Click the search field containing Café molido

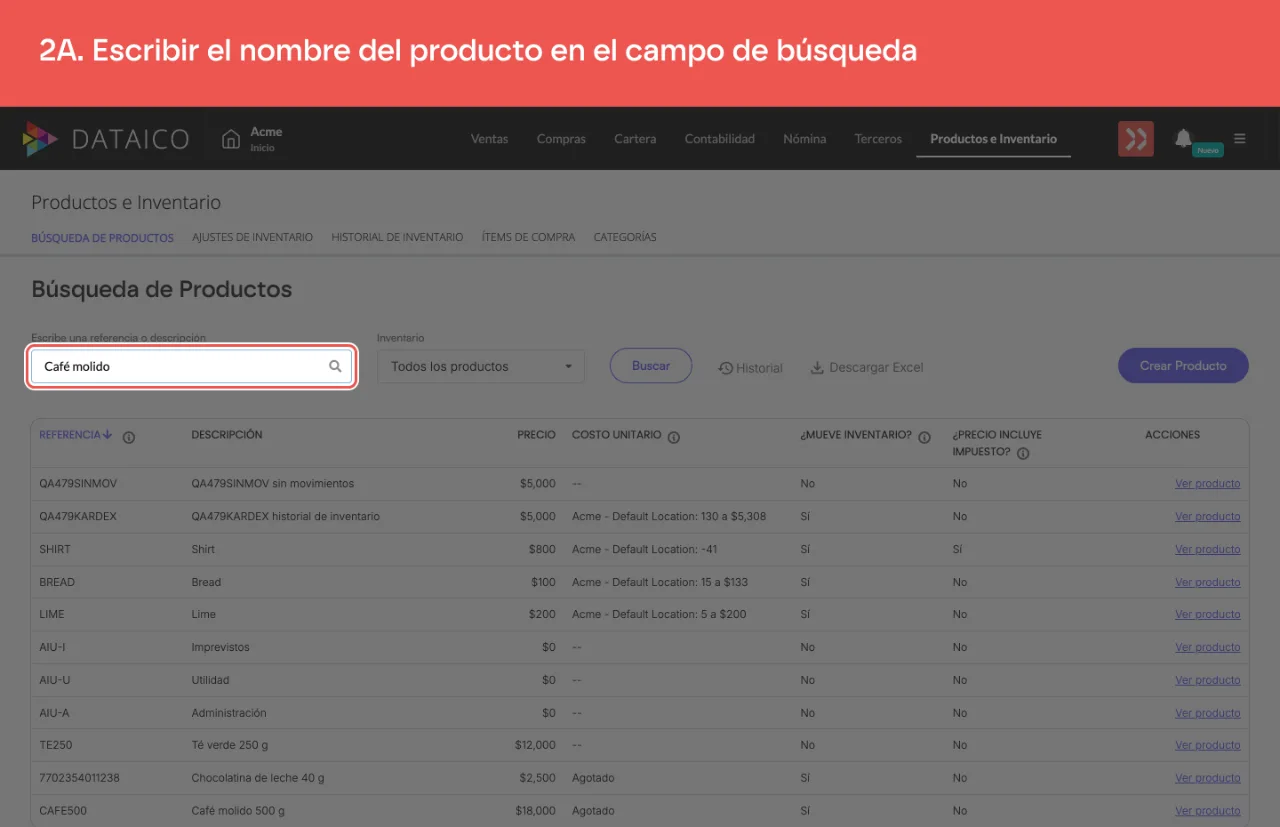coord(191,366)
